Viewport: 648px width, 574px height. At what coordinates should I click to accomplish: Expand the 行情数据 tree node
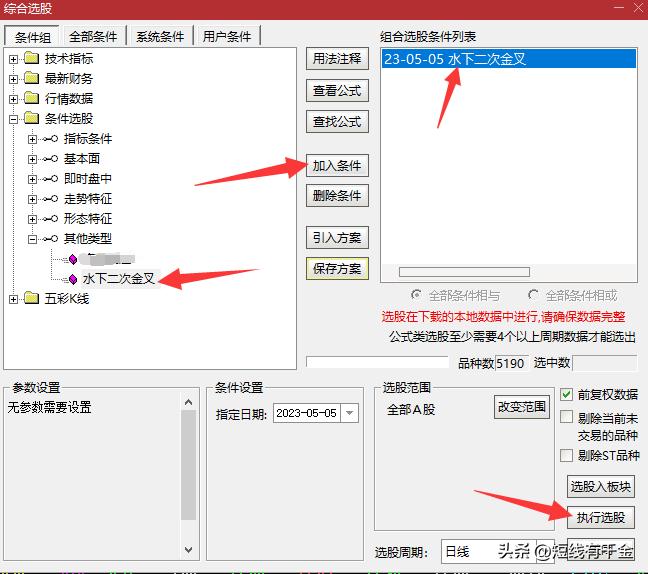(13, 99)
